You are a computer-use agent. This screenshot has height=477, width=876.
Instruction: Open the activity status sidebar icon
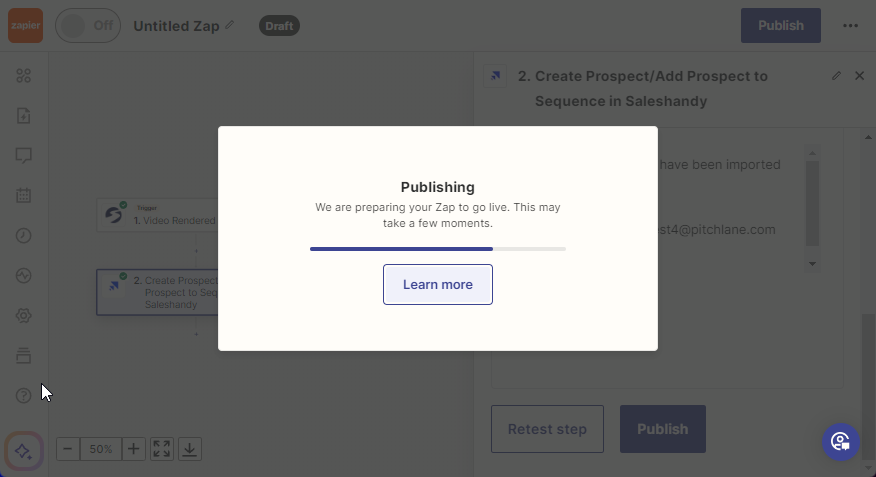[23, 276]
